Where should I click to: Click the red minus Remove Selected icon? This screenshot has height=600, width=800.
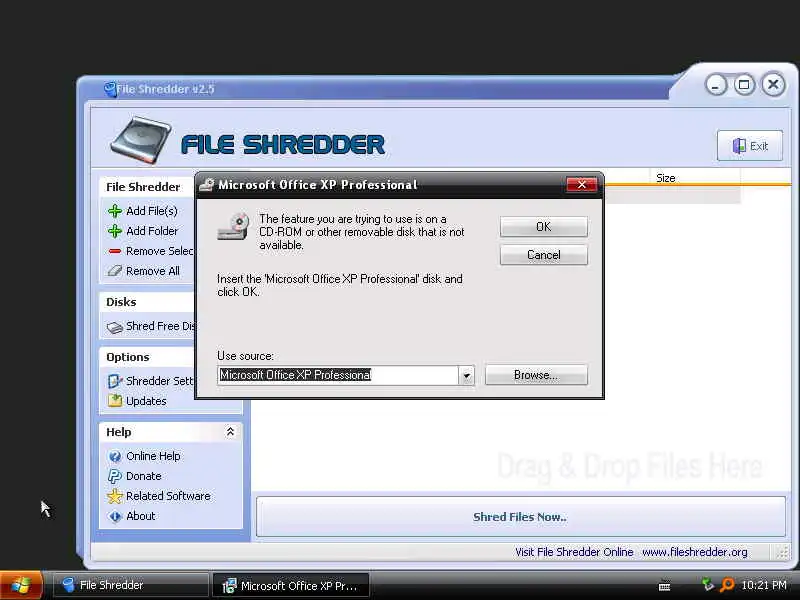pyautogui.click(x=115, y=251)
